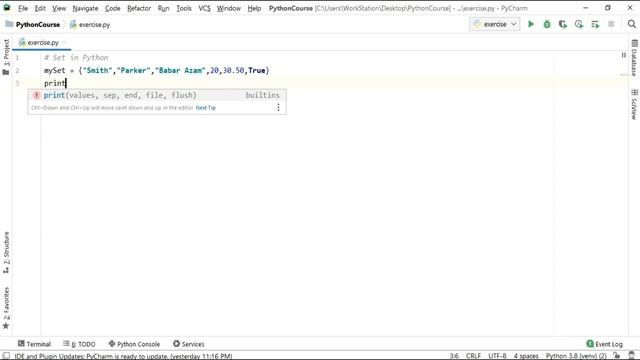Open the Terminal tool window
This screenshot has width=640, height=360.
(34, 344)
